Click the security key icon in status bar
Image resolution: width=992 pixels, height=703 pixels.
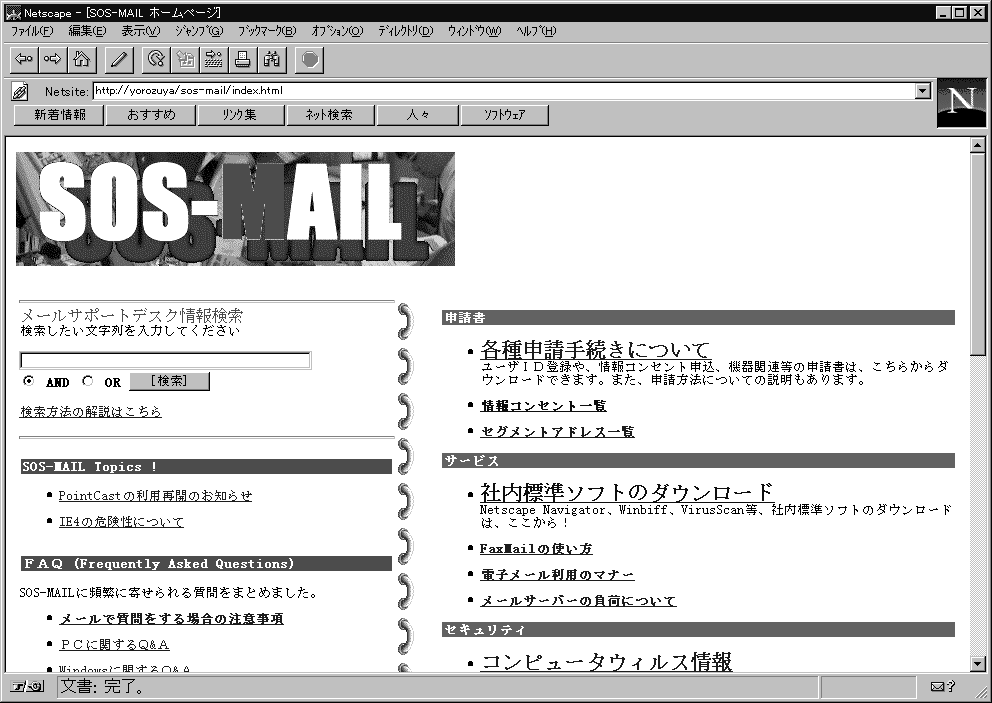click(x=27, y=686)
